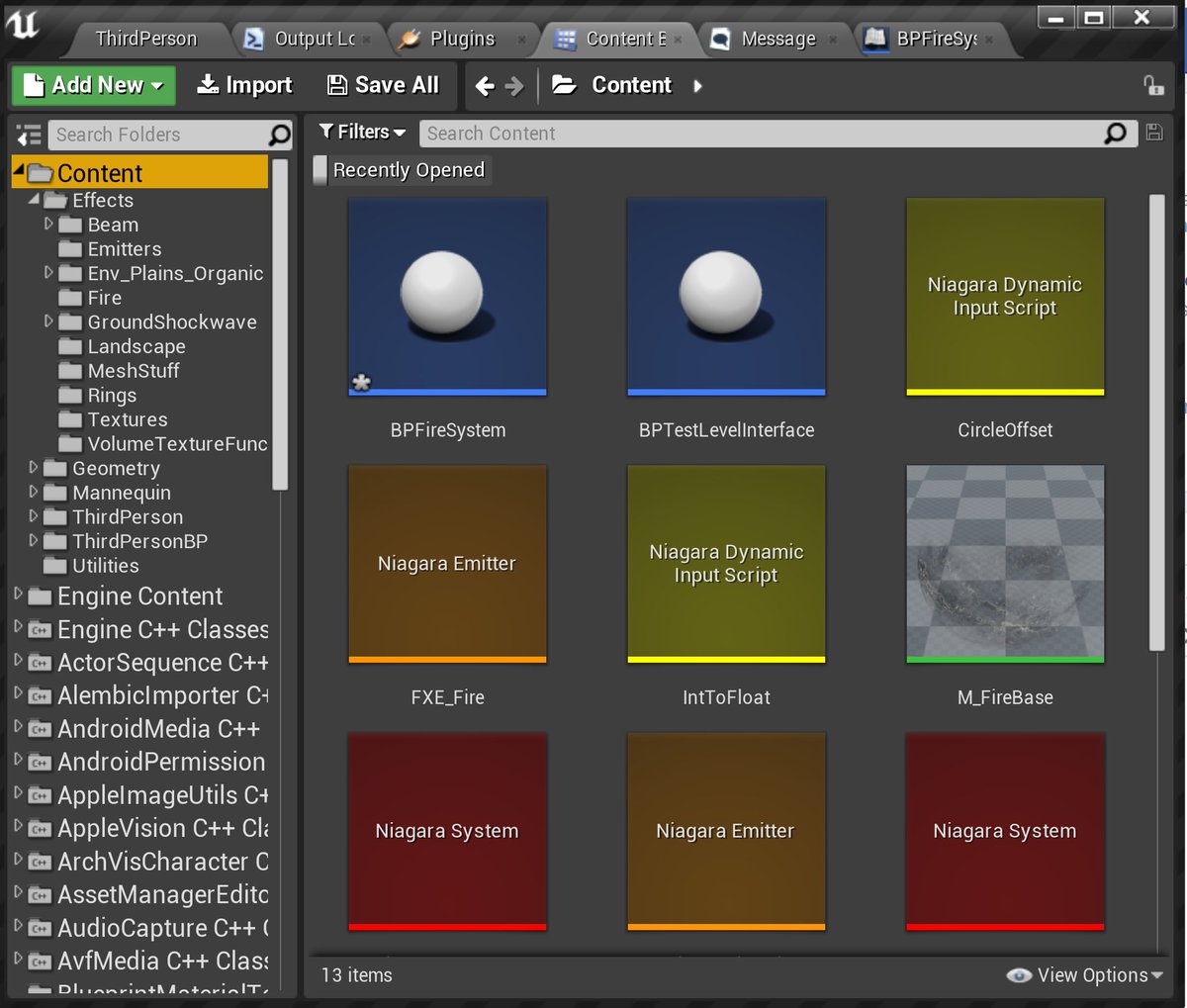
Task: Click the Emitters folder icon
Action: pyautogui.click(x=70, y=249)
